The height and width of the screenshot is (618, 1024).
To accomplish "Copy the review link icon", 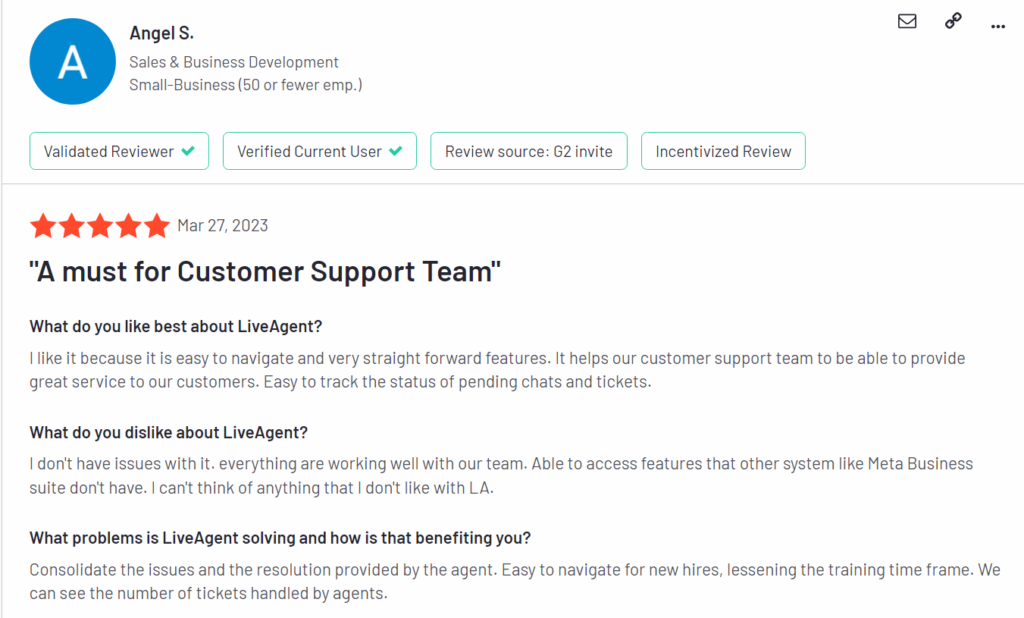I will click(x=952, y=21).
